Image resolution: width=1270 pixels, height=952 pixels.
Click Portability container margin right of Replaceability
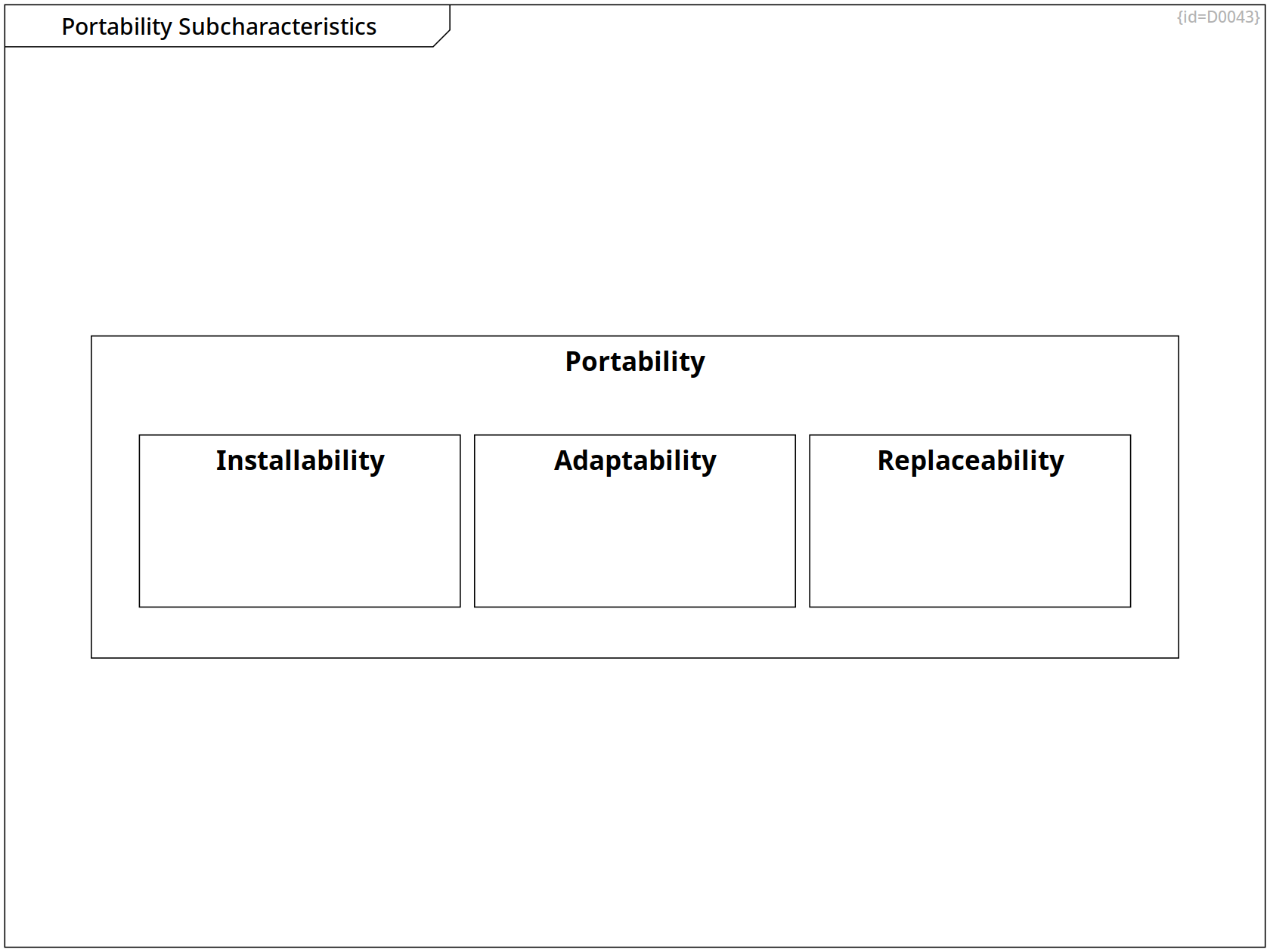tap(1154, 521)
